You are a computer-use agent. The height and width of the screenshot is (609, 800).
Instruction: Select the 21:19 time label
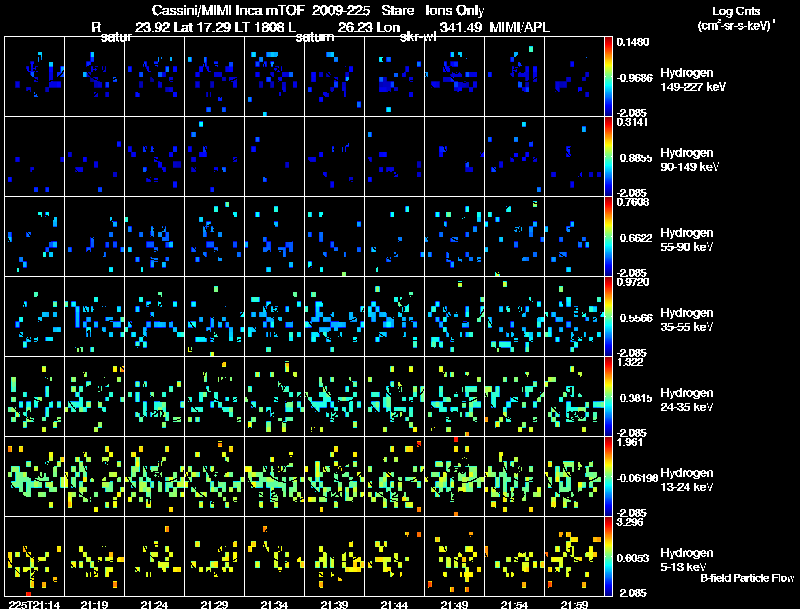click(94, 604)
